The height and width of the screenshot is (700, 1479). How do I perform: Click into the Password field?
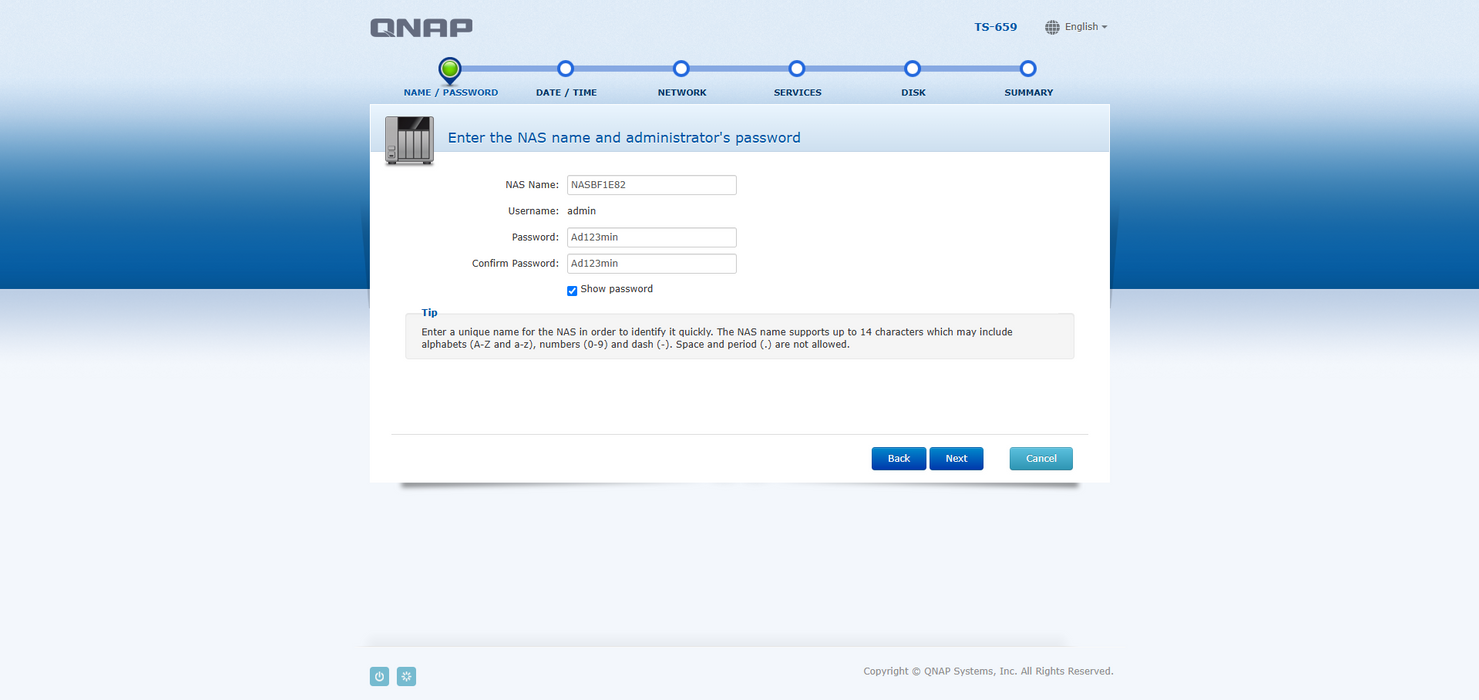pyautogui.click(x=652, y=237)
